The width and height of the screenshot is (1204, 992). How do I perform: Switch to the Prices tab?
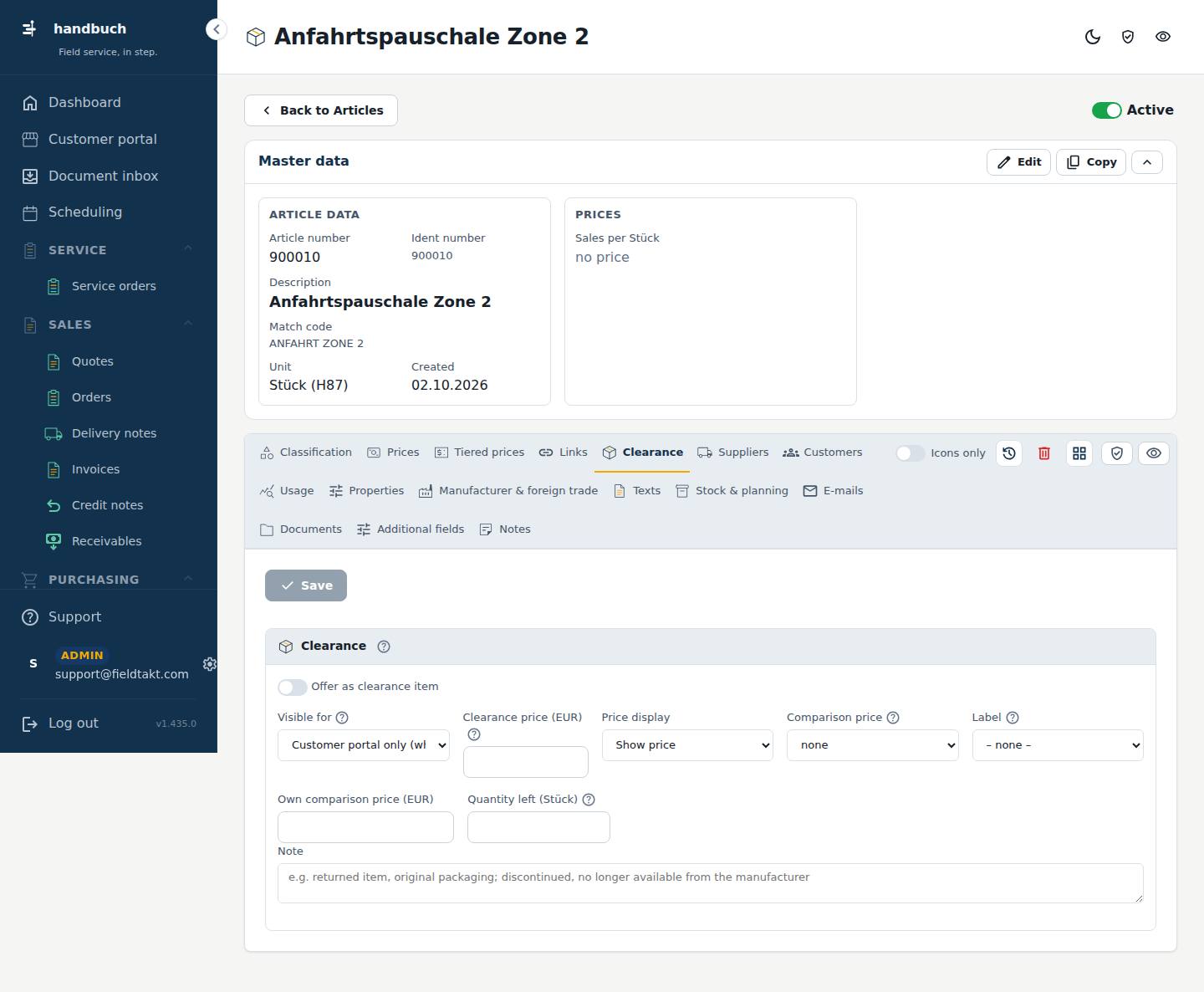click(x=393, y=453)
